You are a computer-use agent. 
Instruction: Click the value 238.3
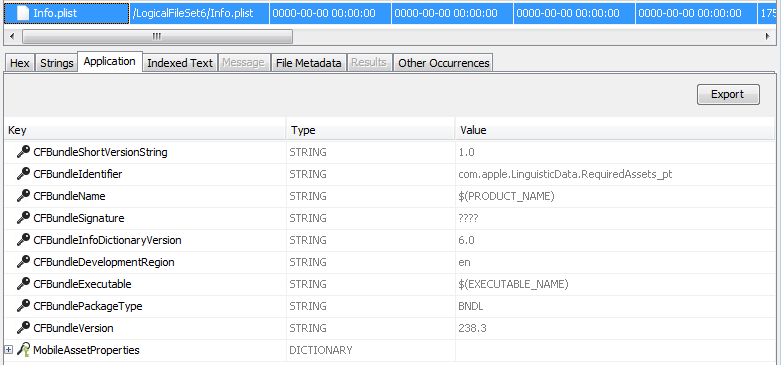(x=472, y=328)
